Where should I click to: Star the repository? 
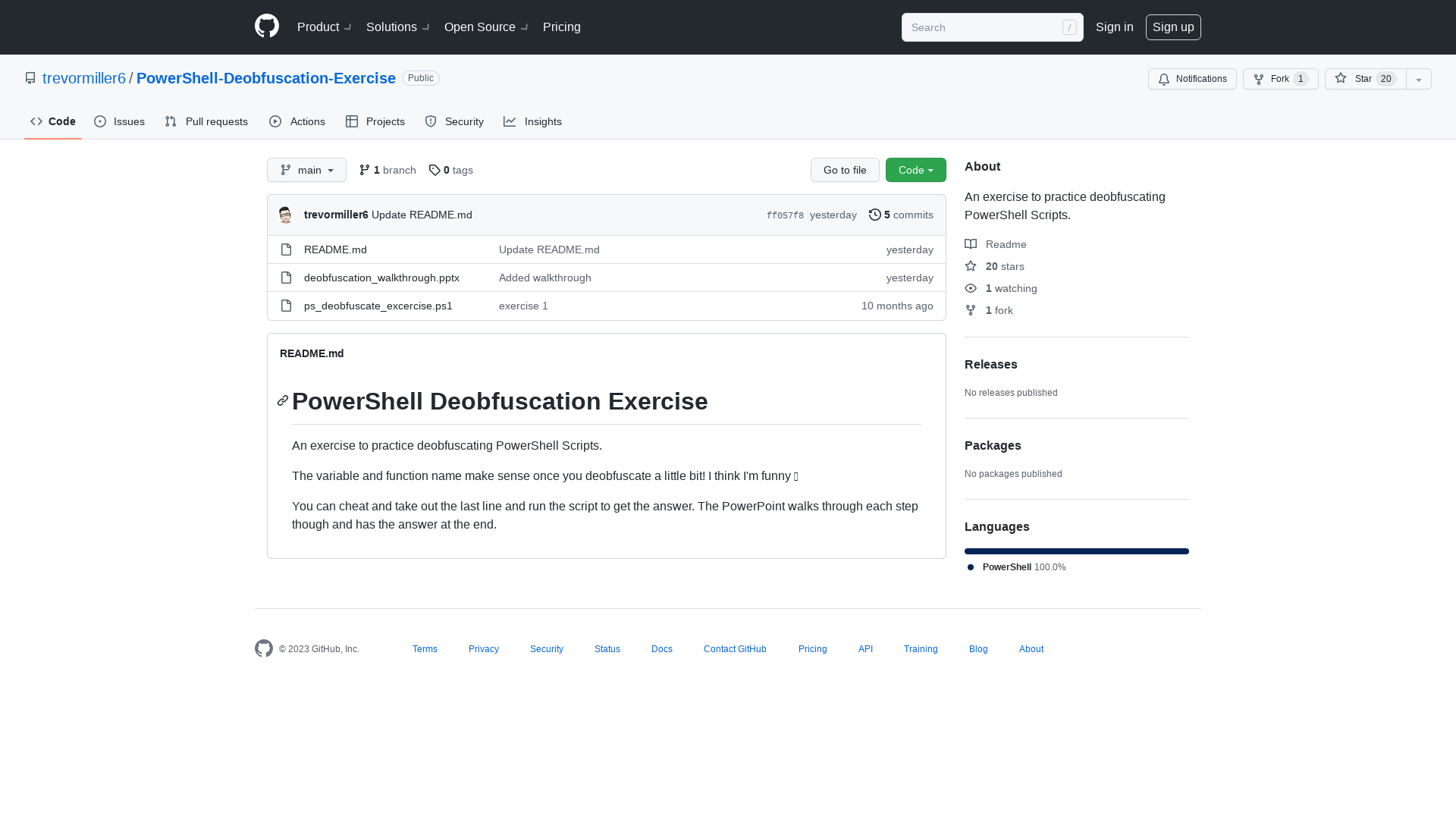[1365, 79]
